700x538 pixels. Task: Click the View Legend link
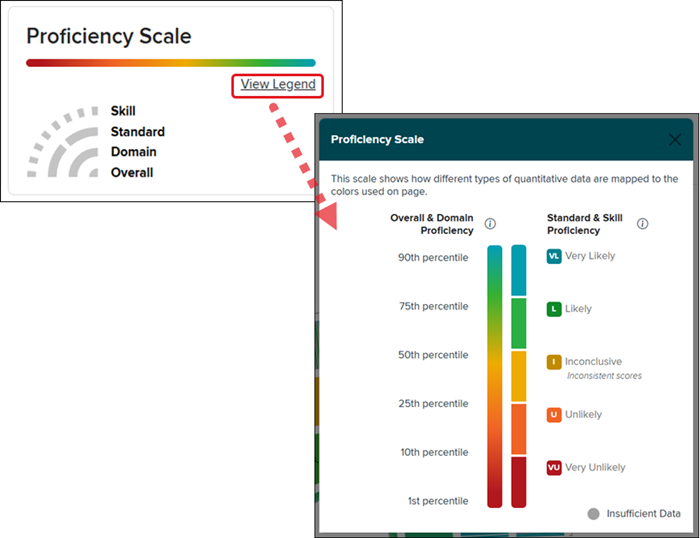(278, 85)
